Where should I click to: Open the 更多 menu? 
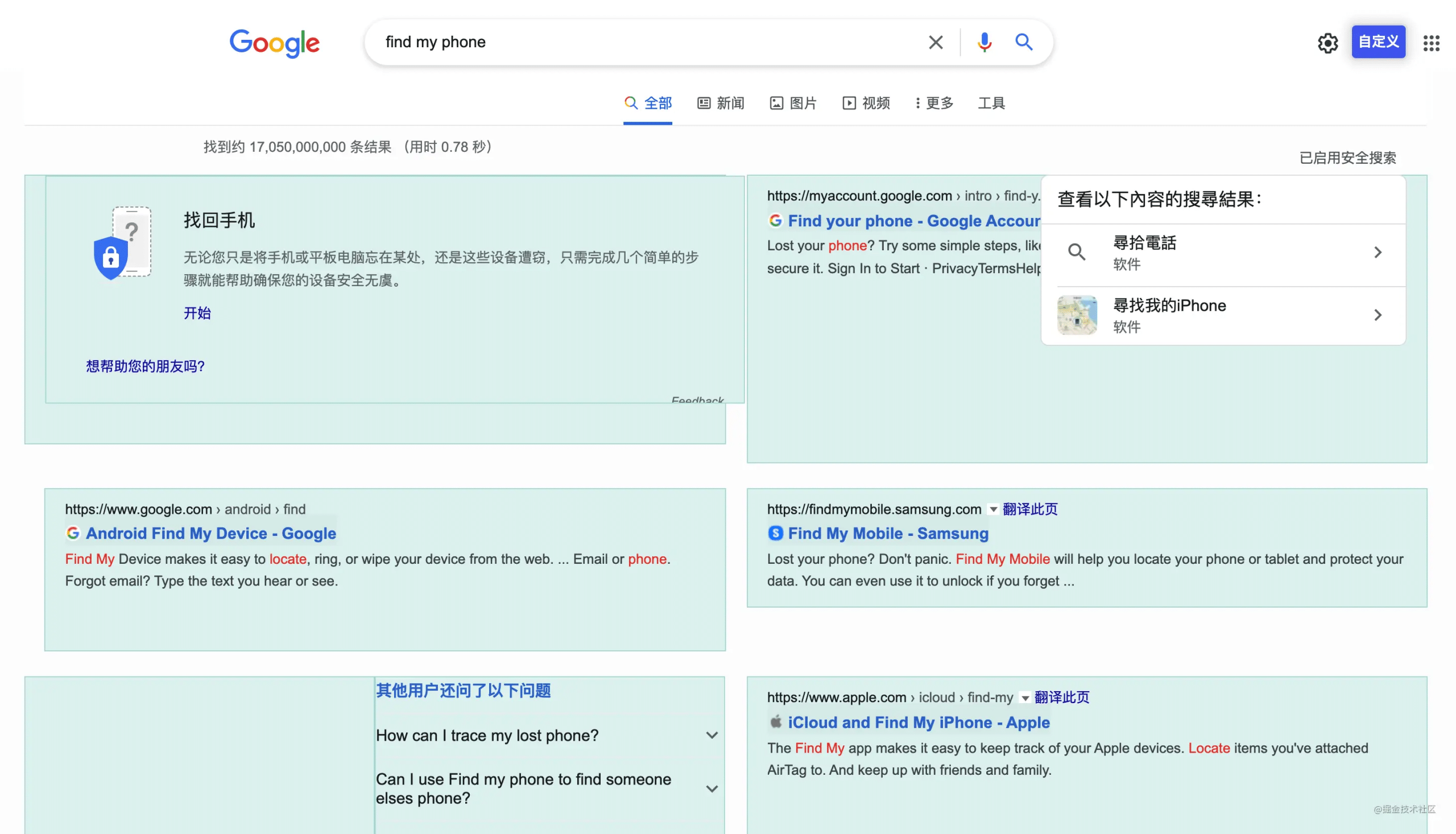934,103
